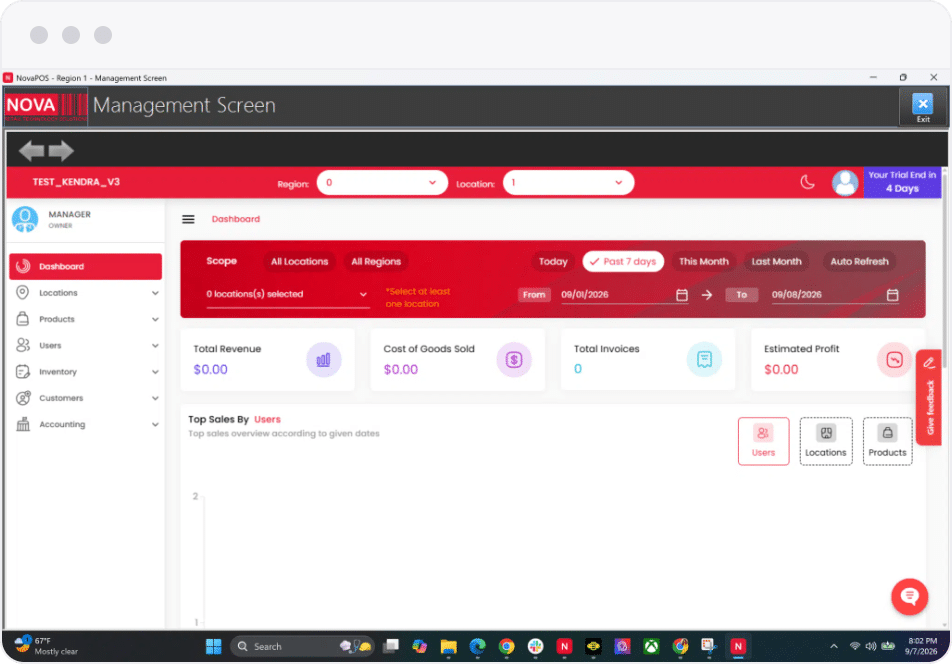This screenshot has height=664, width=952.
Task: Select the Dashboard sidebar item
Action: point(86,266)
